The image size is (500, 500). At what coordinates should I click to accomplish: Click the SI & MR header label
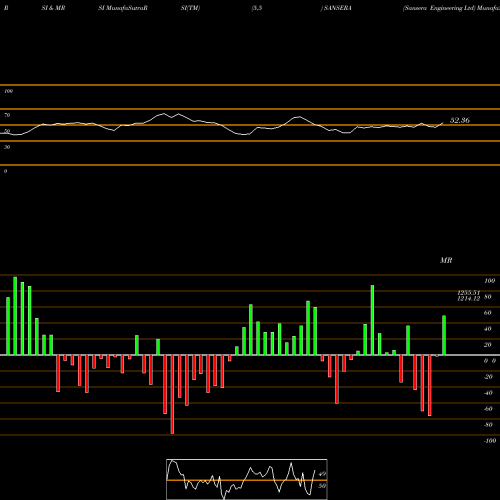(x=53, y=8)
